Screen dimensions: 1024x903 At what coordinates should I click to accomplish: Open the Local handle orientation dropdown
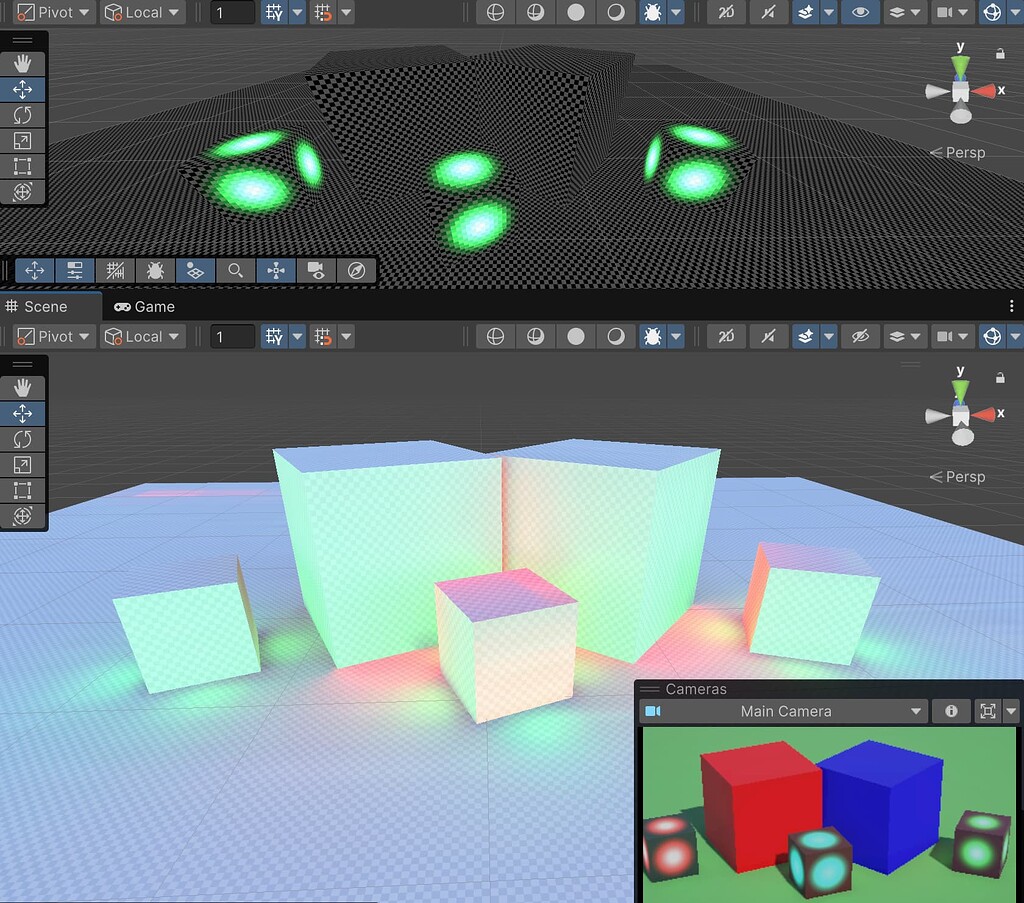click(142, 12)
